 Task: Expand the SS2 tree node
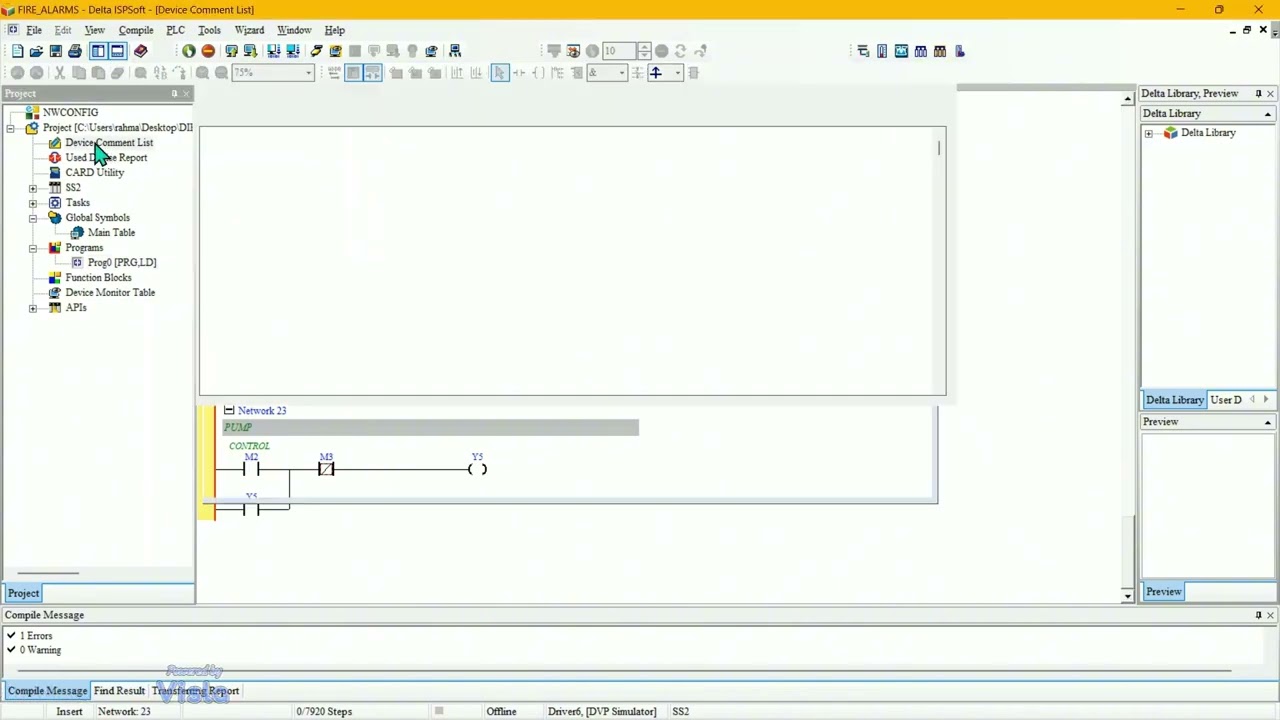[33, 188]
